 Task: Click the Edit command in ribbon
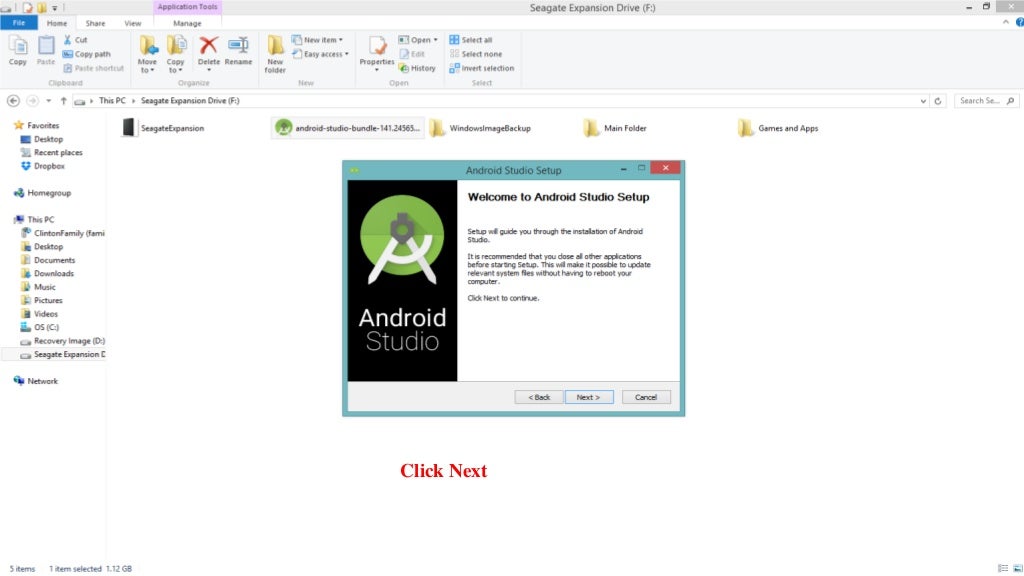point(412,54)
